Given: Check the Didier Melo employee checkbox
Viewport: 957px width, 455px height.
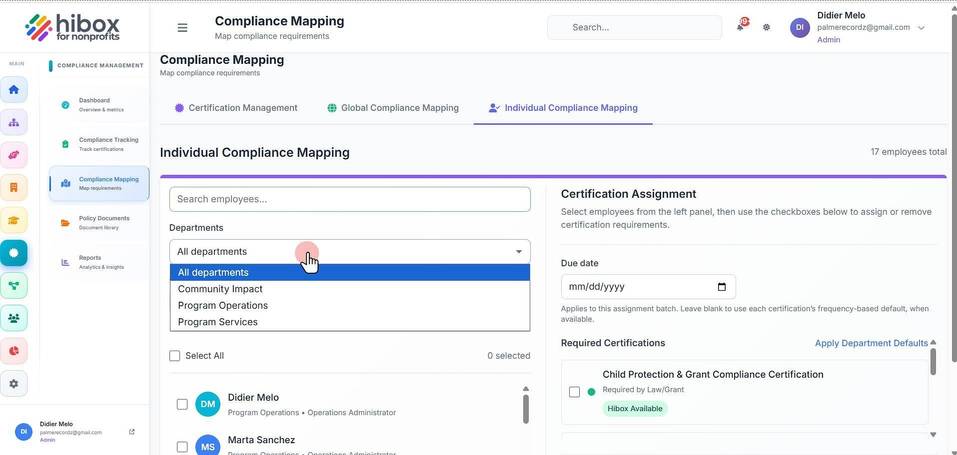Looking at the screenshot, I should point(182,404).
